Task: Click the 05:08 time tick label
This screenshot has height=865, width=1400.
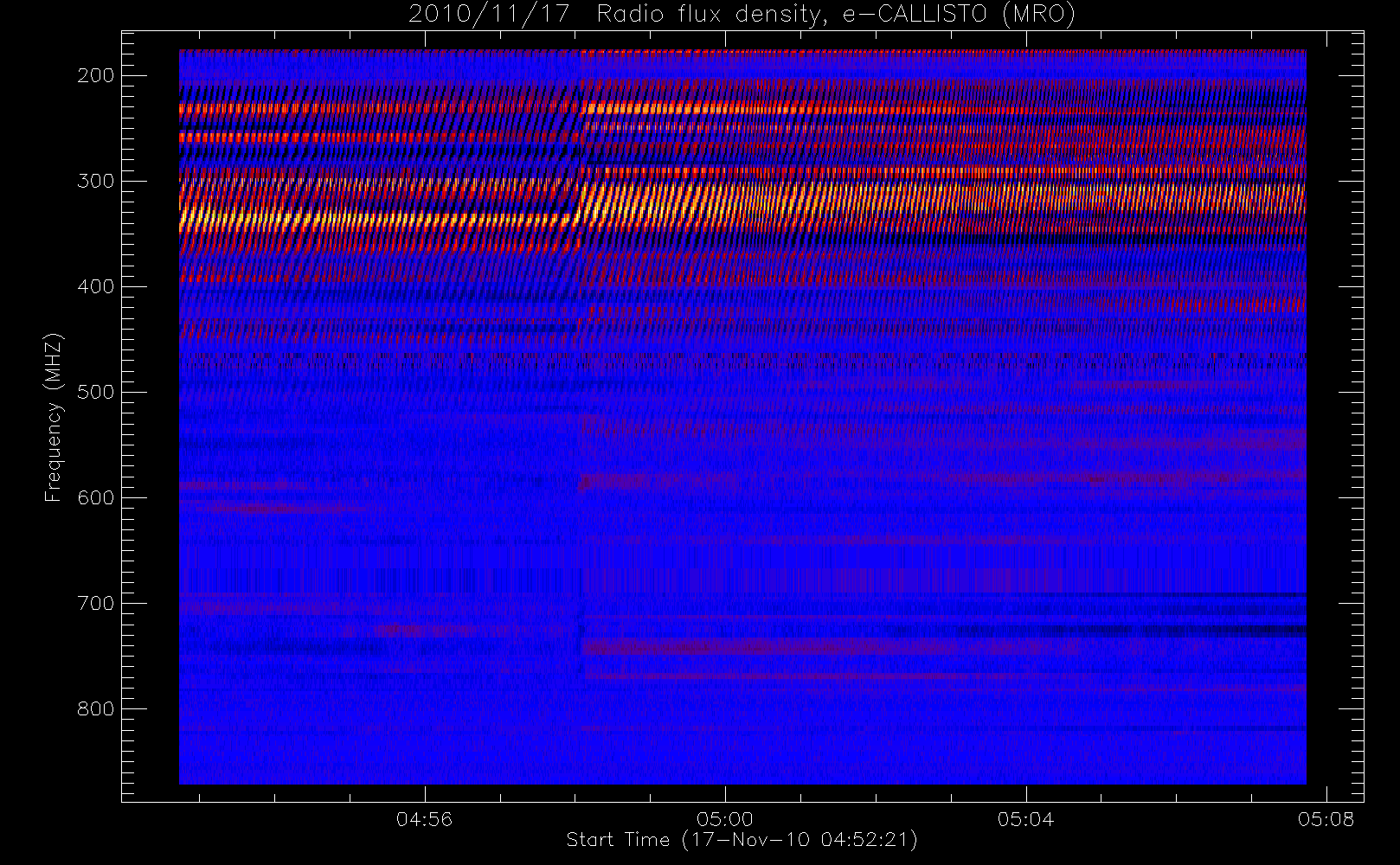Action: (1326, 819)
